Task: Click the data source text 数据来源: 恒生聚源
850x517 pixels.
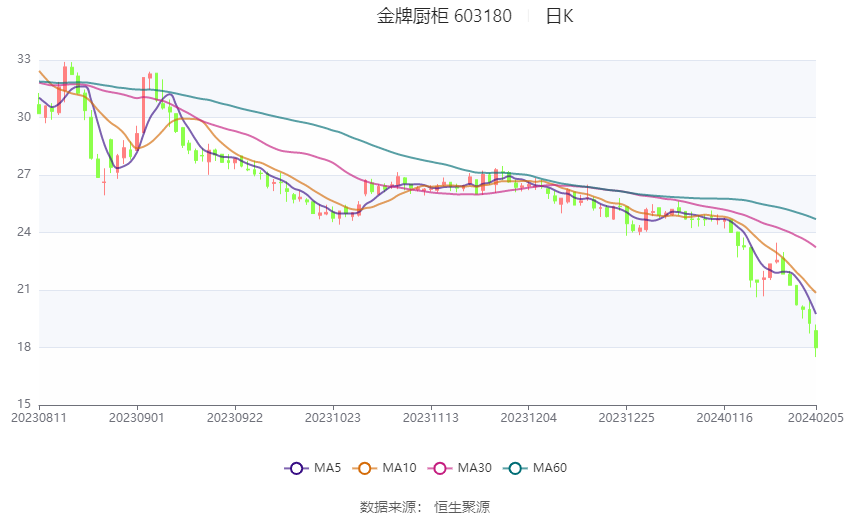Action: (425, 507)
